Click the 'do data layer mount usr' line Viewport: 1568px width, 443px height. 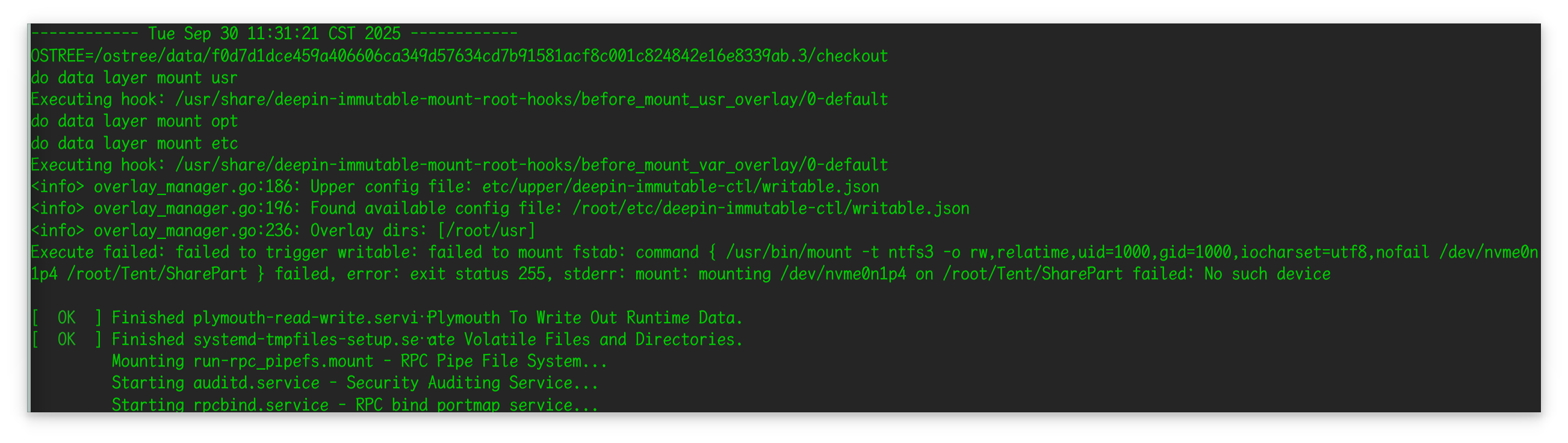[134, 78]
